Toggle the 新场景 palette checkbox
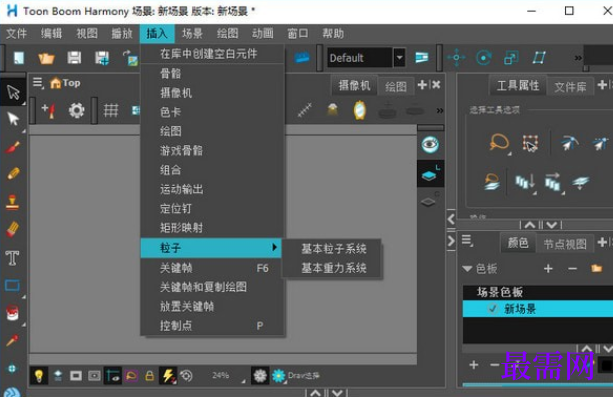Viewport: 613px width, 397px height. pos(493,309)
